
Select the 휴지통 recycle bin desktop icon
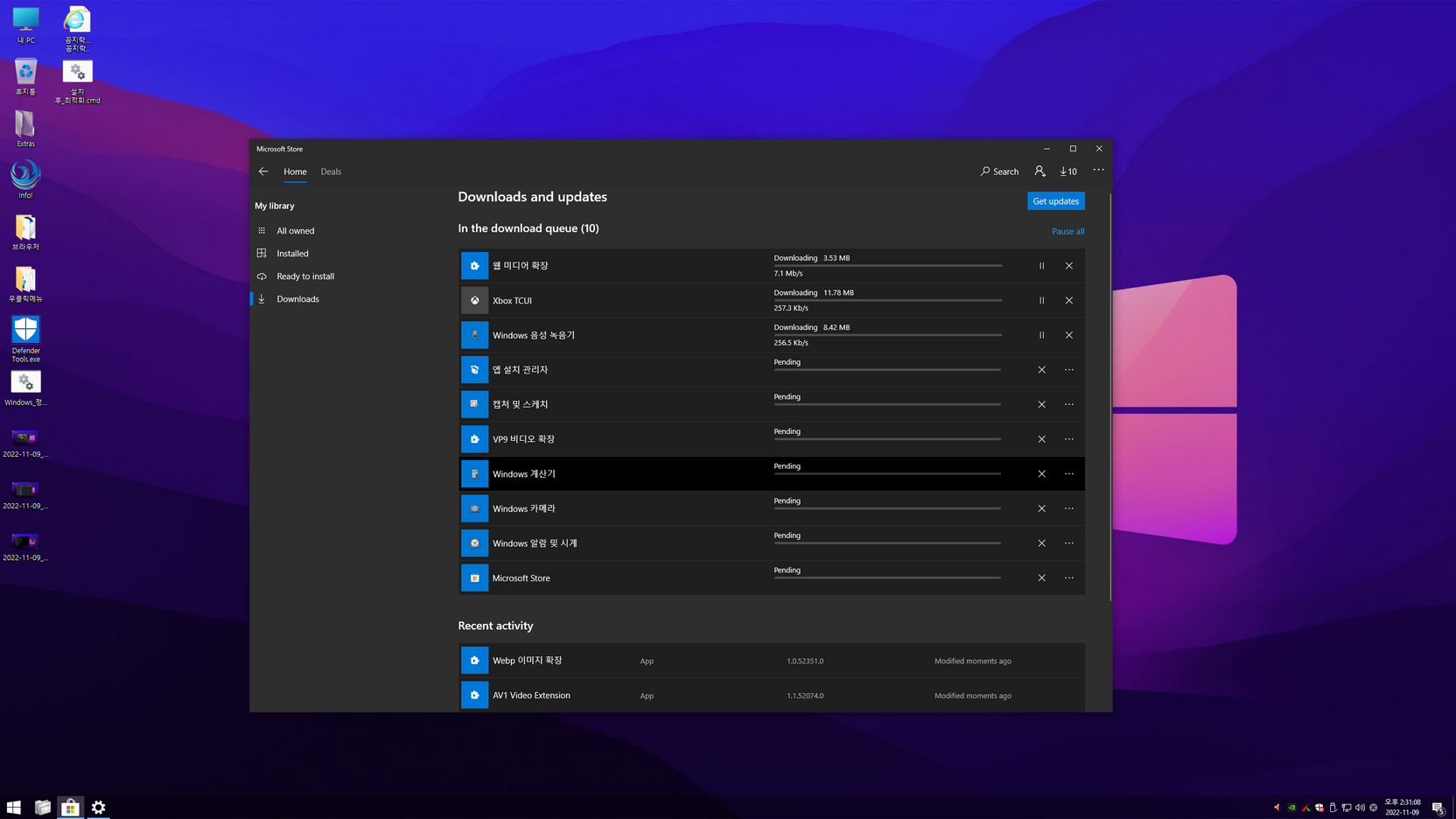(25, 77)
